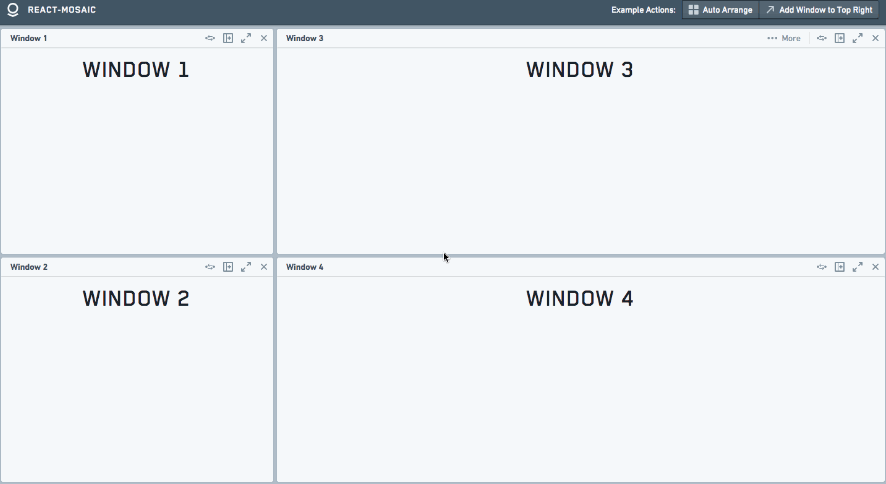Split Window 1 using its split icon
This screenshot has width=886, height=484.
pos(228,38)
